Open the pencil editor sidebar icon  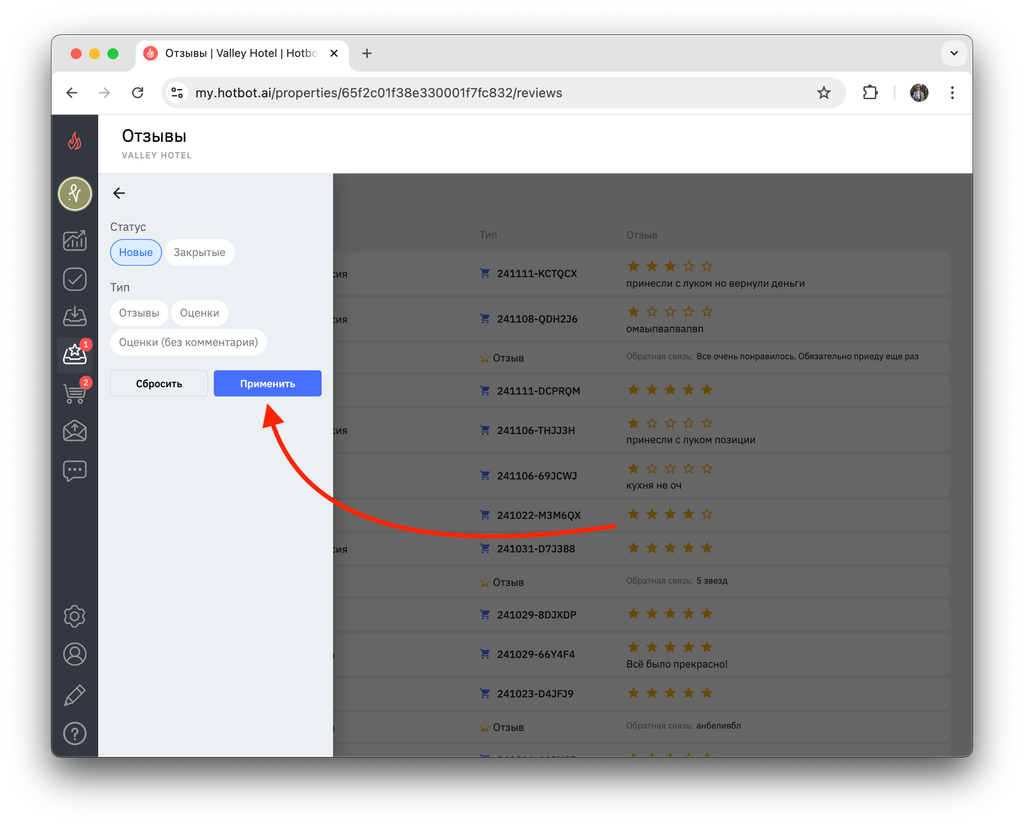pos(74,695)
